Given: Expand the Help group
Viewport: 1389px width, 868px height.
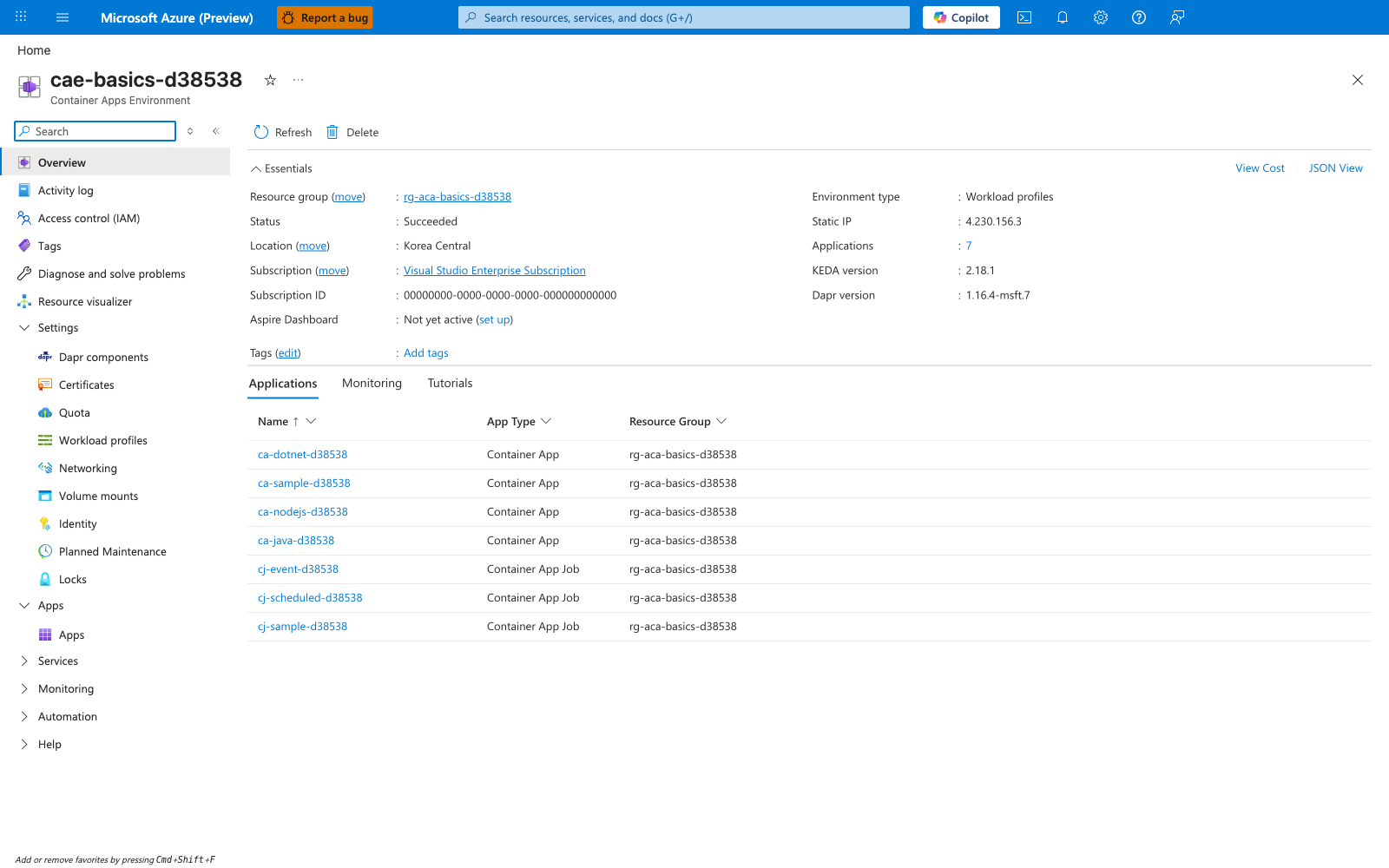Looking at the screenshot, I should [24, 744].
